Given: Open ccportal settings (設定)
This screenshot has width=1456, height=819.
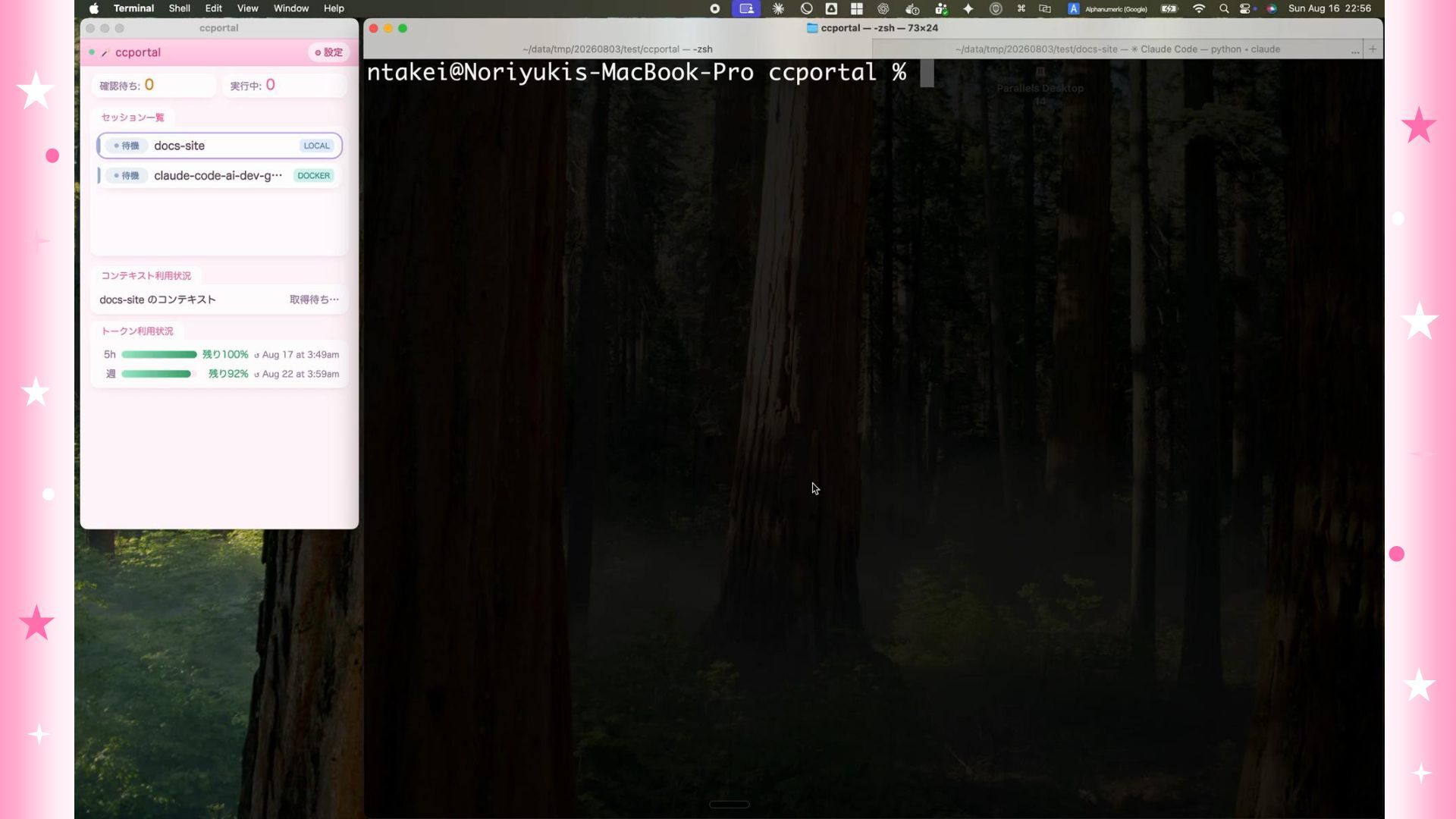Looking at the screenshot, I should (x=329, y=52).
